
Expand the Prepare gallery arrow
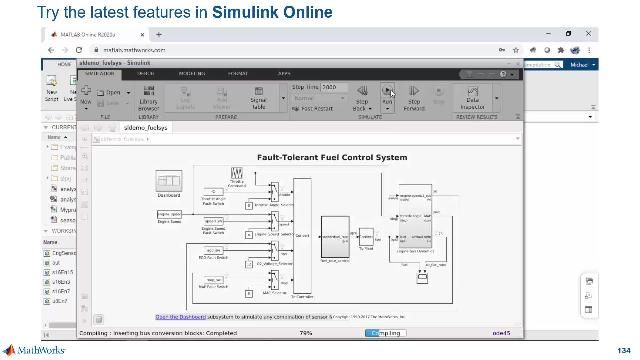coord(283,98)
